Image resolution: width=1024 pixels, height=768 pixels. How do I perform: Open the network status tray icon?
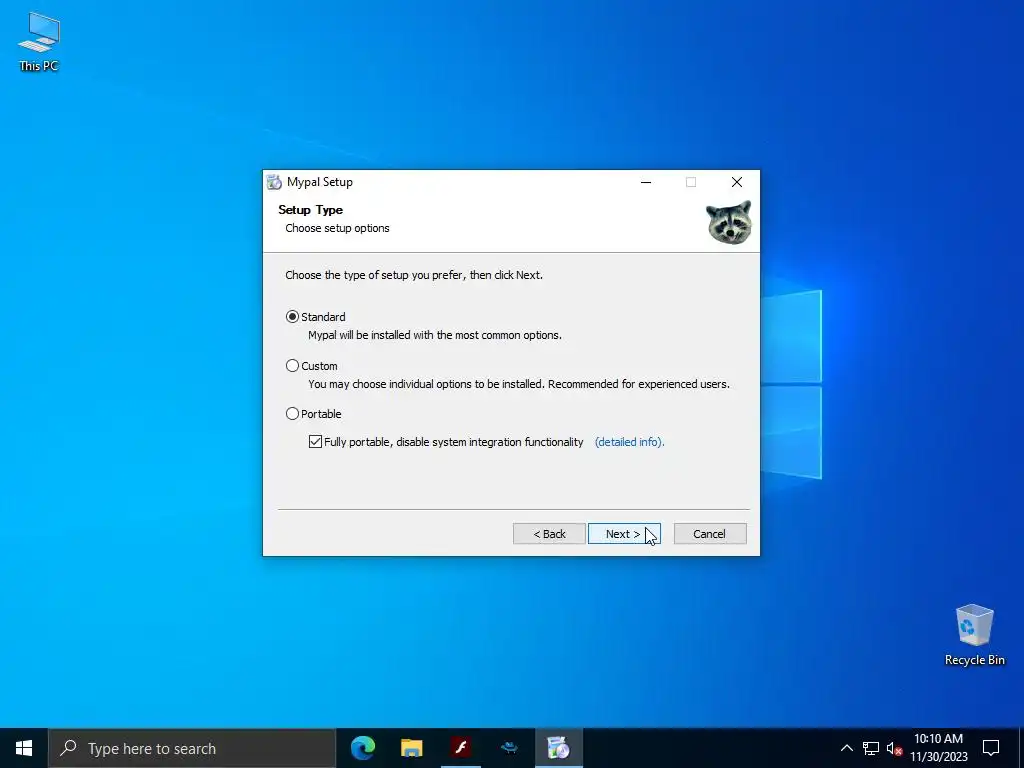coord(871,748)
